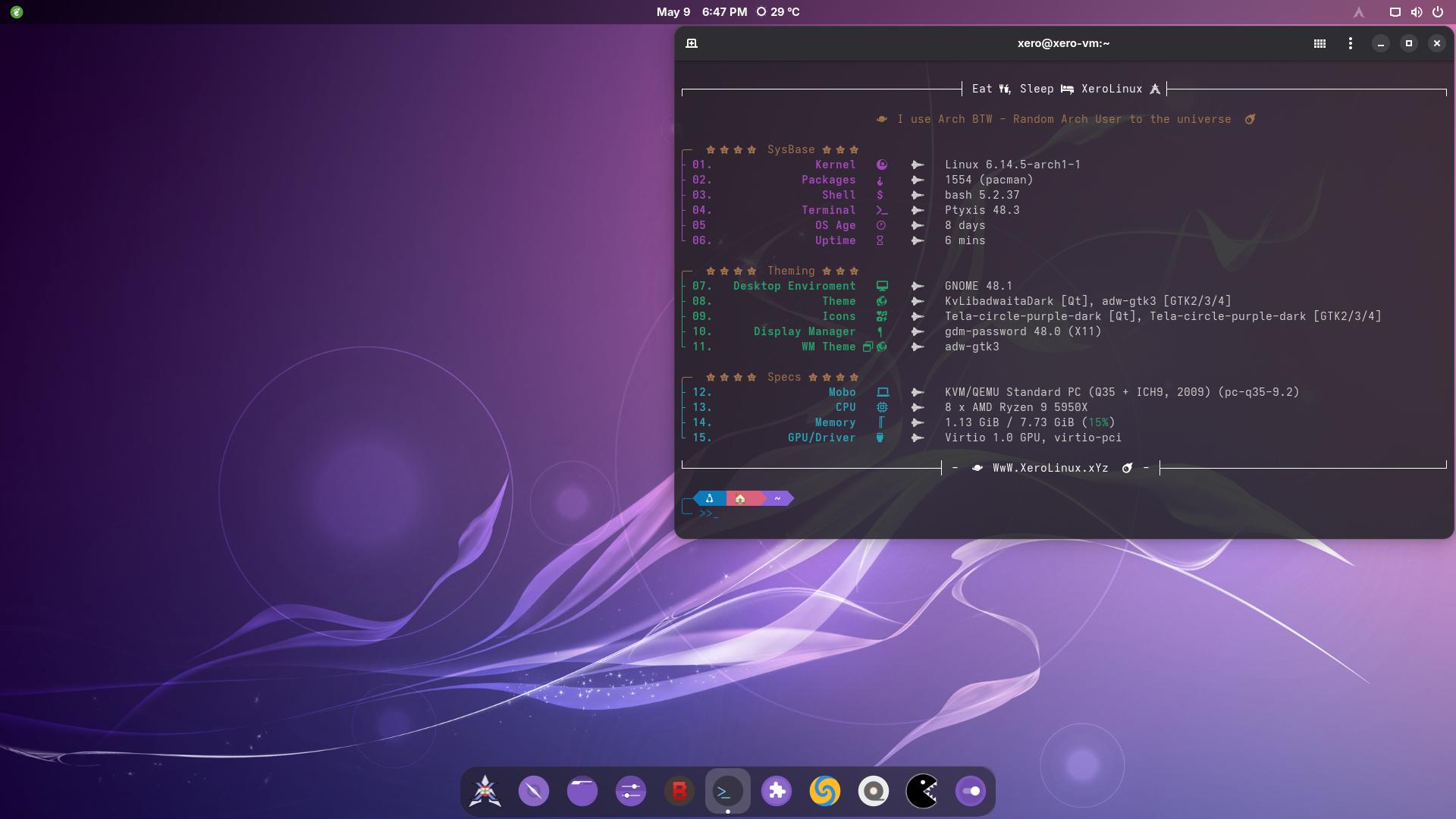1456x819 pixels.
Task: Select the KvLibadwaitaDark theme line
Action: click(x=1087, y=301)
